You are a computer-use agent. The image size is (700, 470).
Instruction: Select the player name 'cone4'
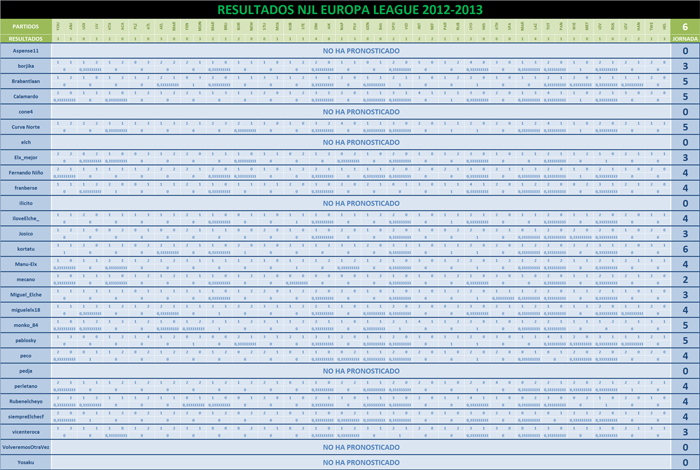pos(26,112)
